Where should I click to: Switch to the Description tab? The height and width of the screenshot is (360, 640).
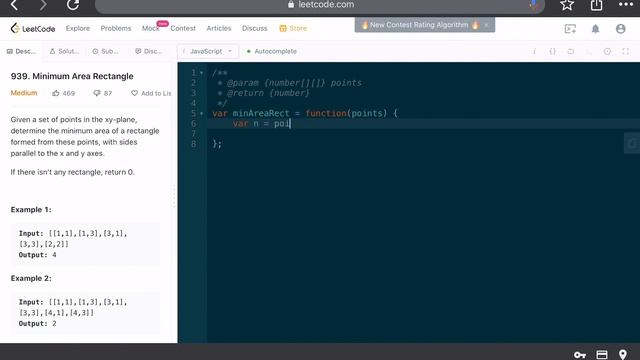[21, 51]
